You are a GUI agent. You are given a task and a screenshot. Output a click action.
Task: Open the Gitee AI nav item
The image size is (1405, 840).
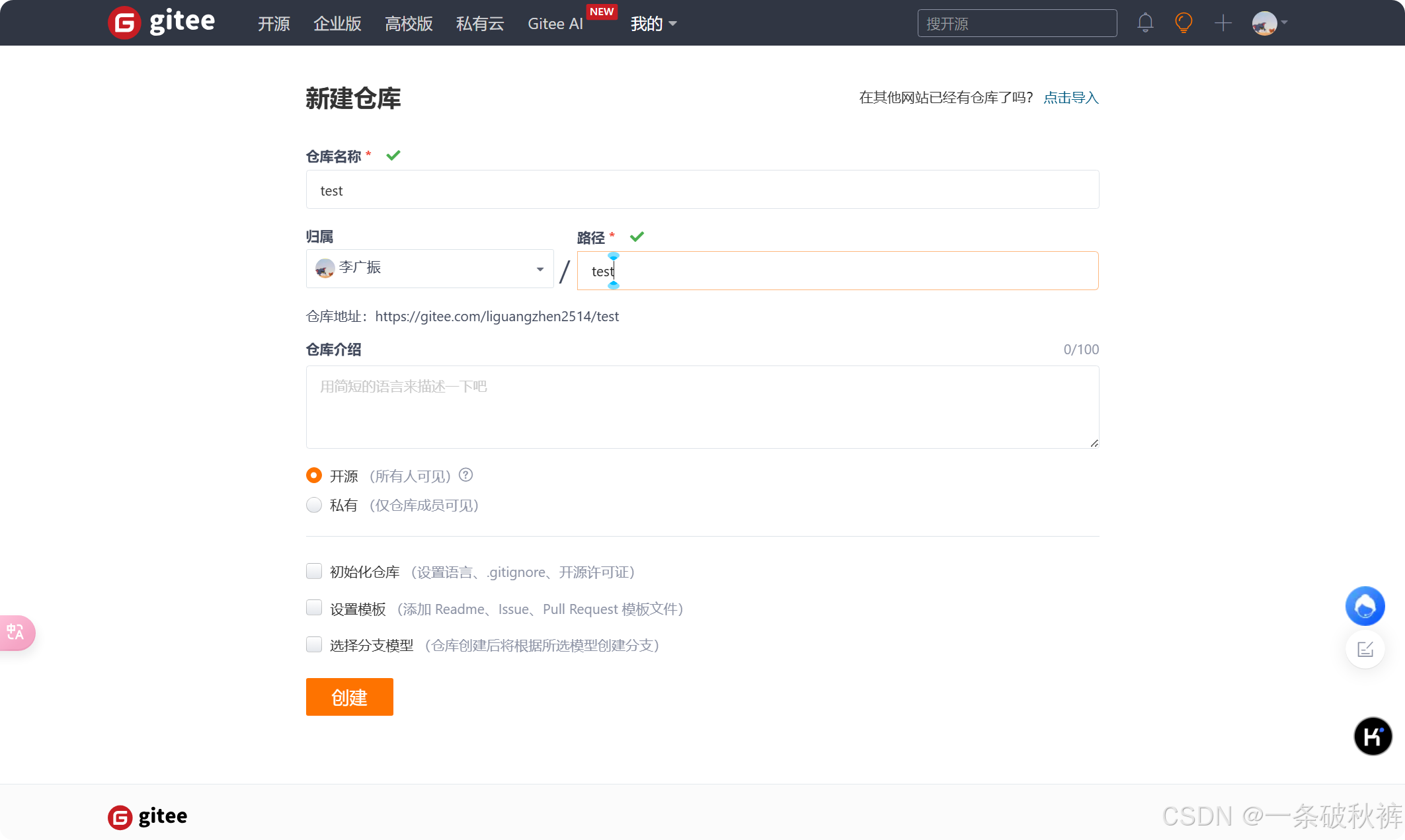[555, 24]
